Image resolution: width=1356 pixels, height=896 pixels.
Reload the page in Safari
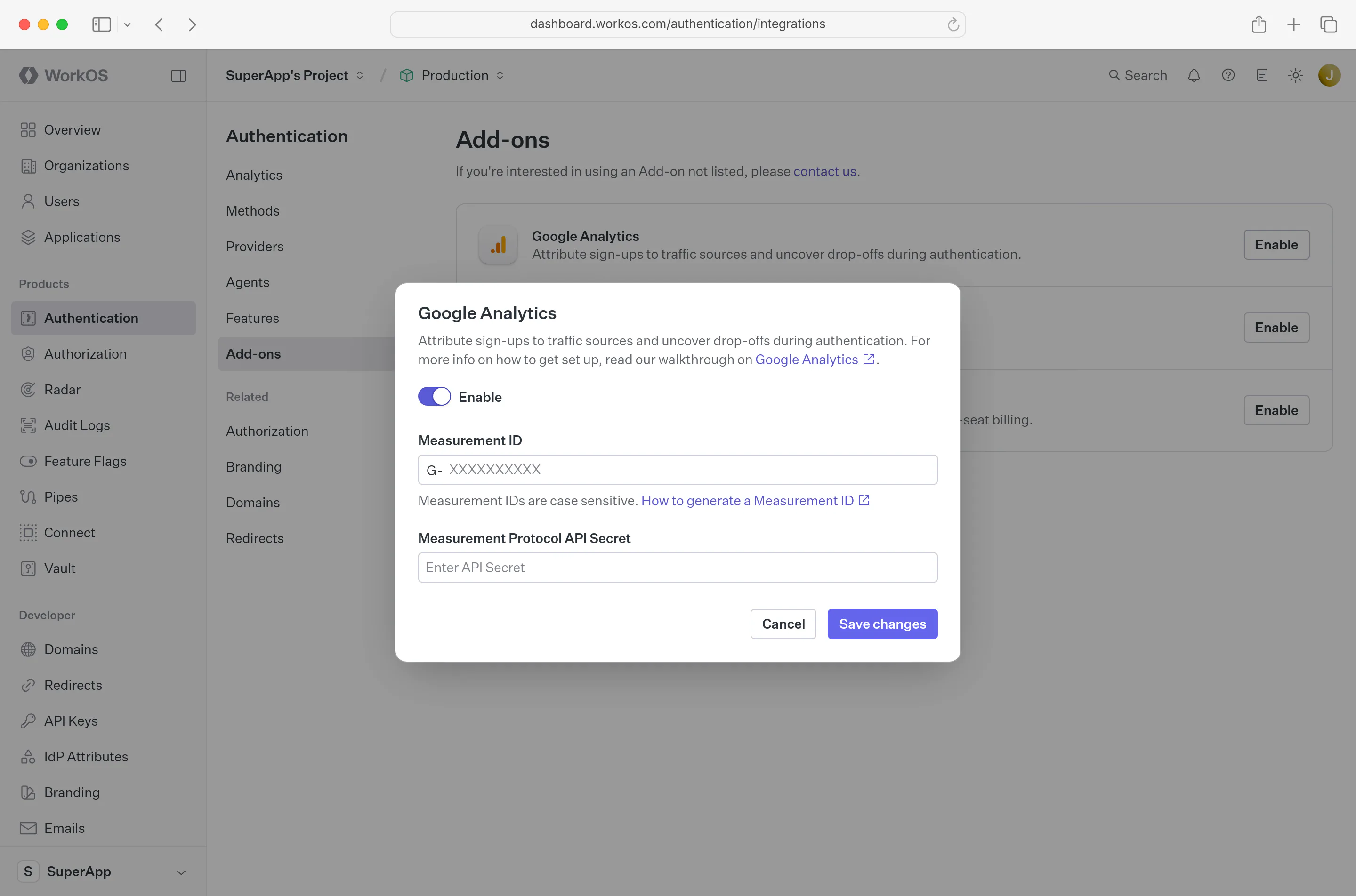pyautogui.click(x=952, y=24)
